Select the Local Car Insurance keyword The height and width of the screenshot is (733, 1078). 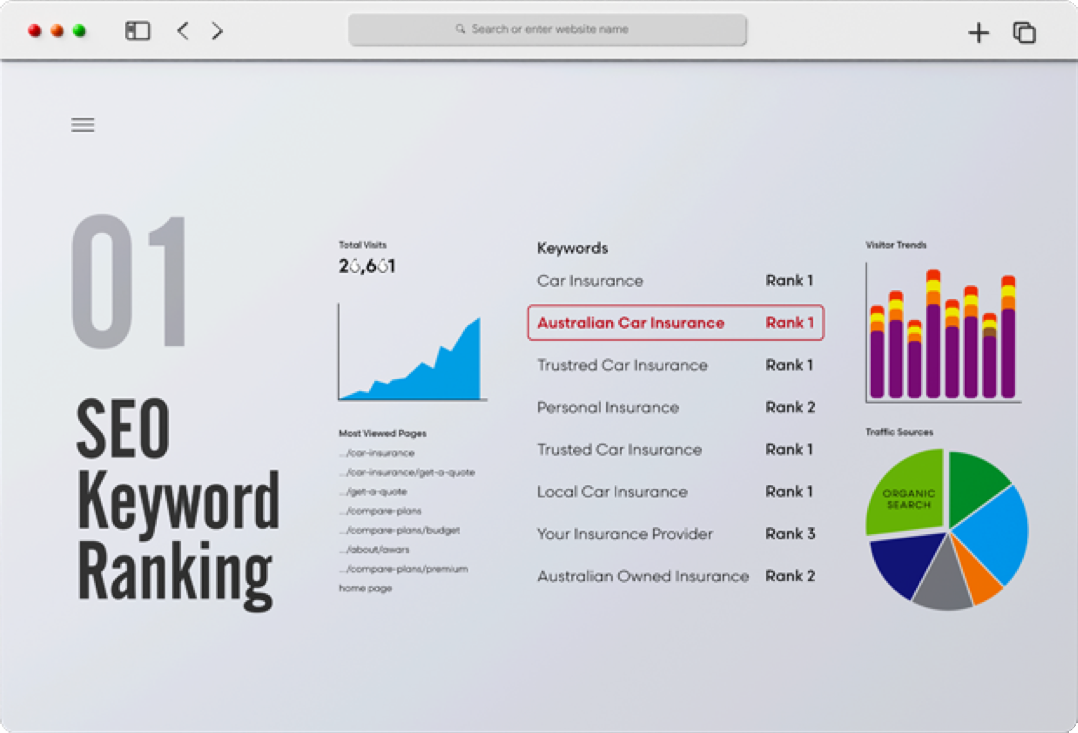[612, 492]
